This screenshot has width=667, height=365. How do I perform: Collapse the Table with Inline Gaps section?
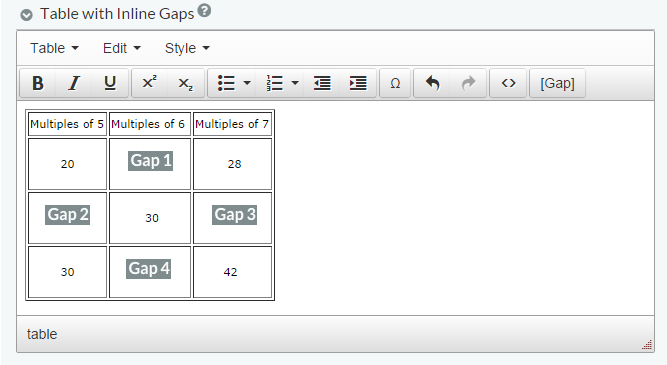point(26,15)
